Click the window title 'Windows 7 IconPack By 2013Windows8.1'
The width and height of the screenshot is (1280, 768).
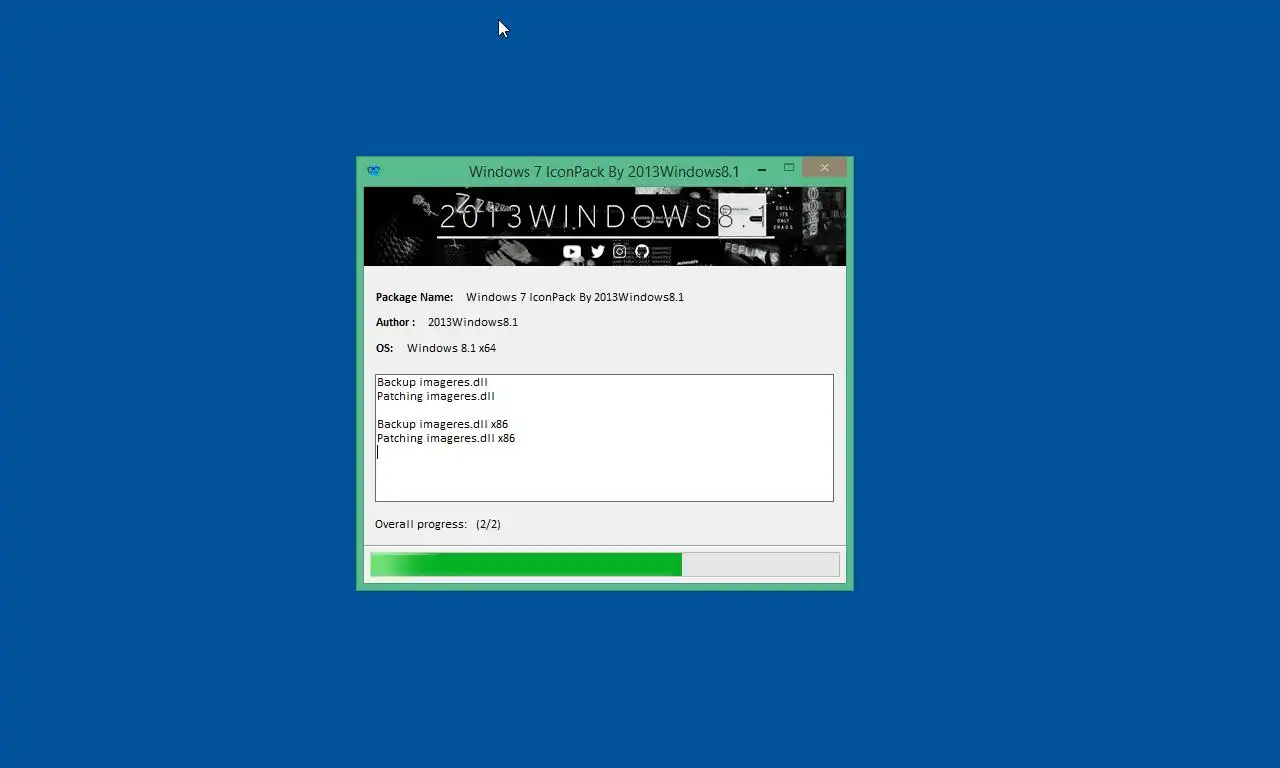pyautogui.click(x=604, y=171)
